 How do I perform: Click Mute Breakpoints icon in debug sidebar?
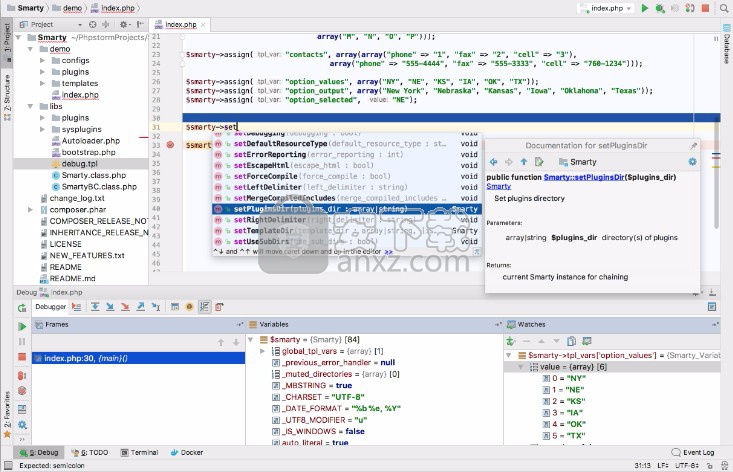coord(22,391)
